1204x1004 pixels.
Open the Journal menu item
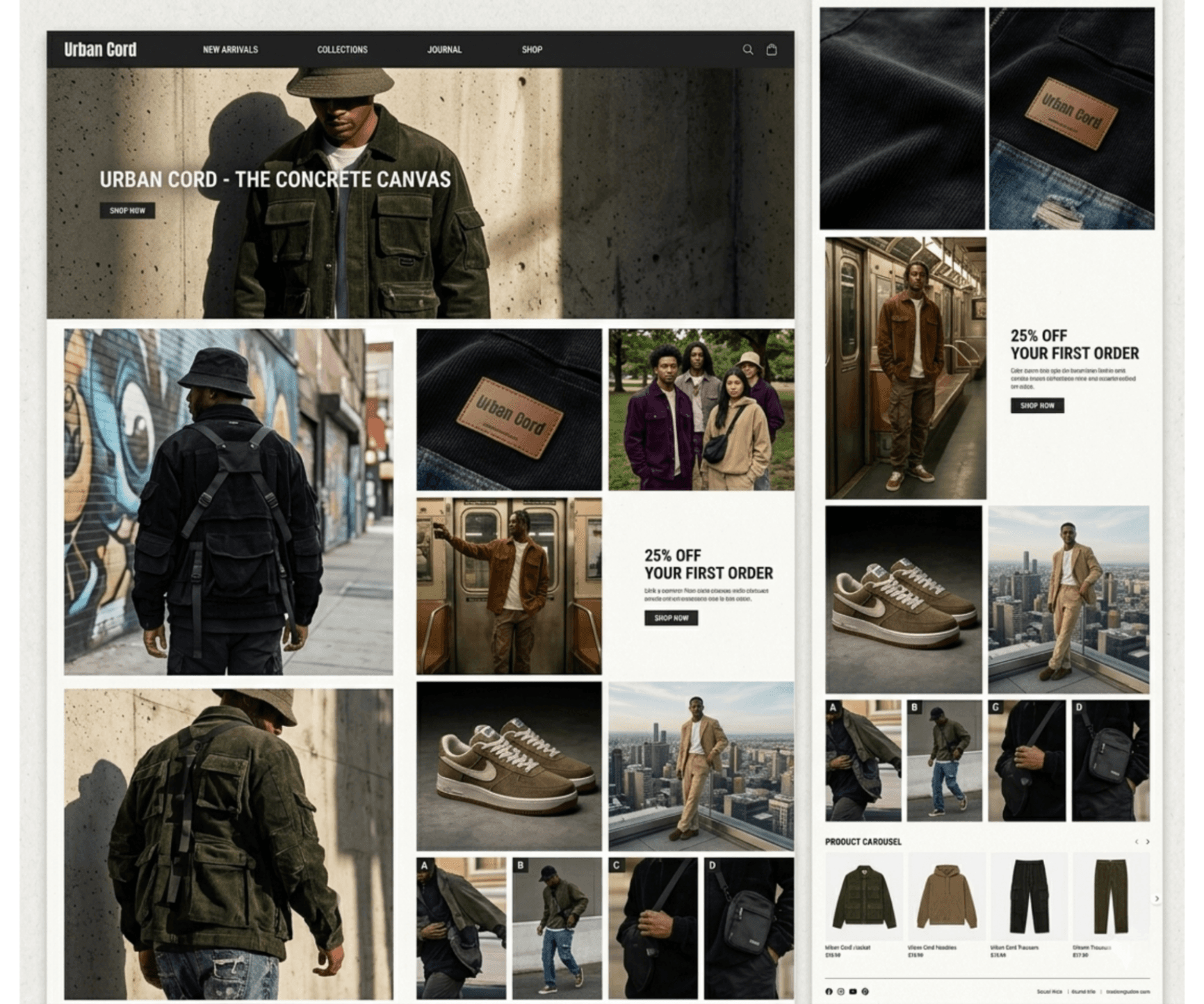(x=444, y=49)
